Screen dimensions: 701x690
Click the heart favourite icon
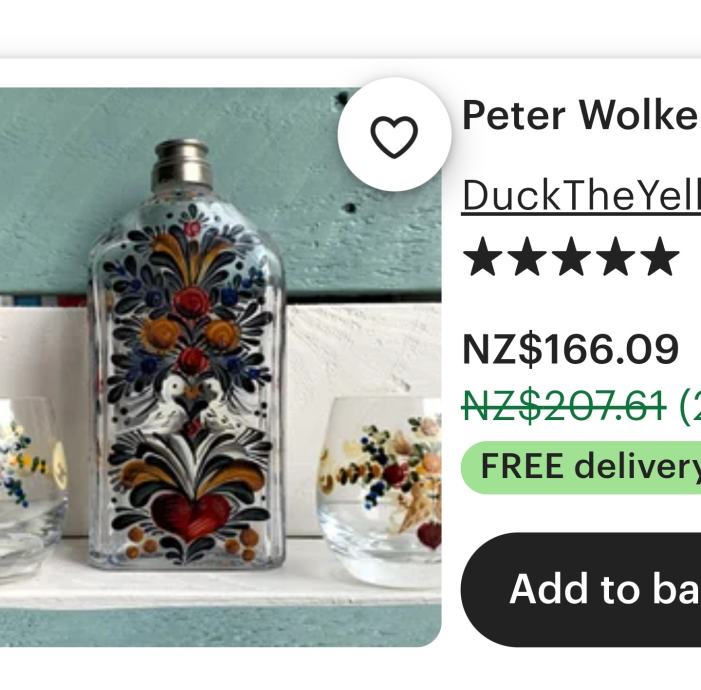(x=394, y=136)
